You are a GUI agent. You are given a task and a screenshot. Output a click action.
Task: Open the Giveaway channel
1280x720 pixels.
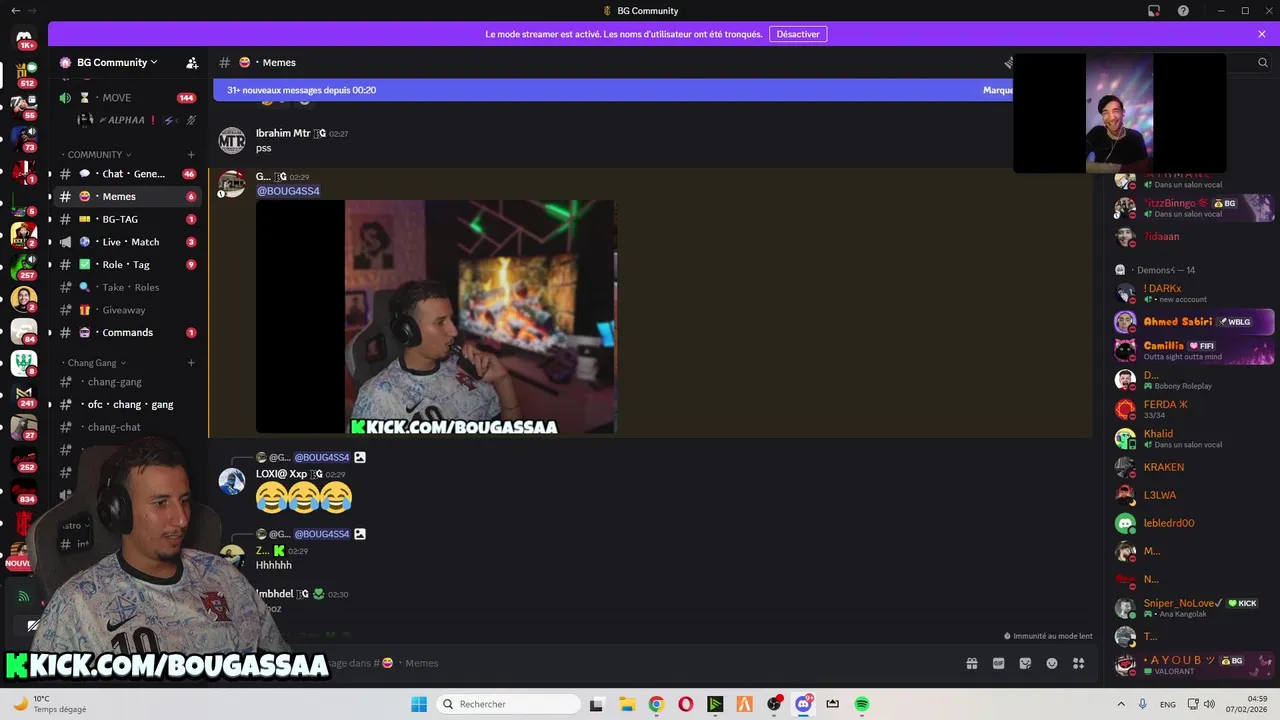(127, 310)
